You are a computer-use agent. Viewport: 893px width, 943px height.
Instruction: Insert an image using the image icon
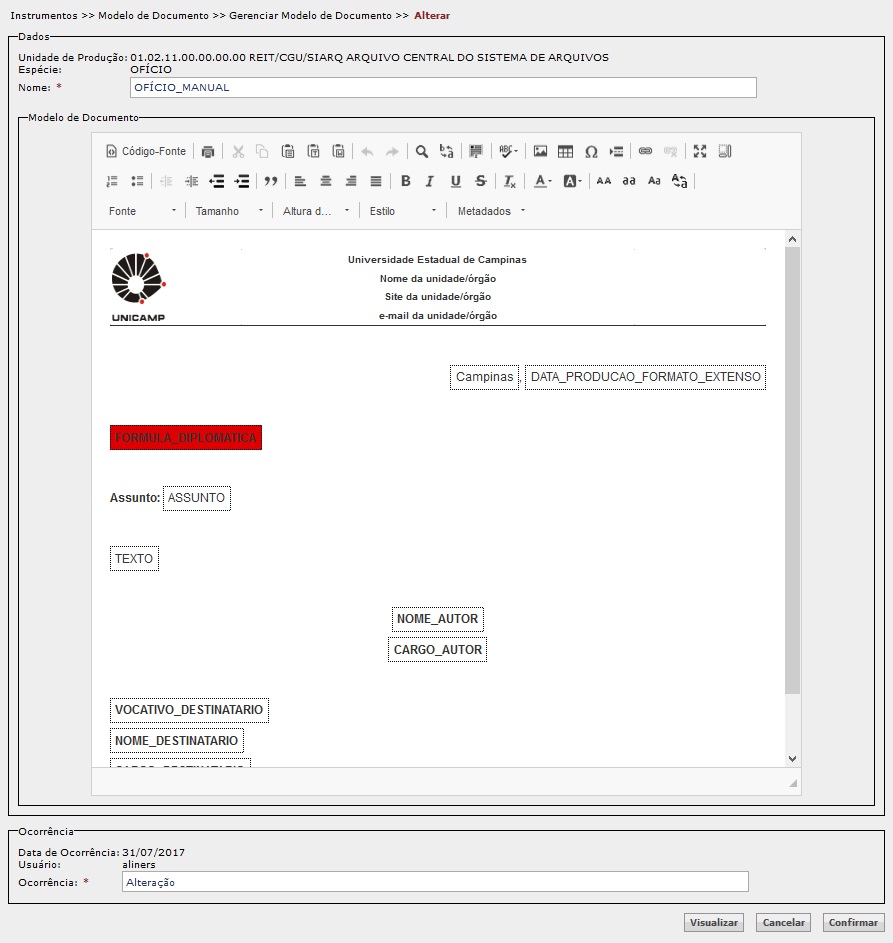[x=540, y=152]
